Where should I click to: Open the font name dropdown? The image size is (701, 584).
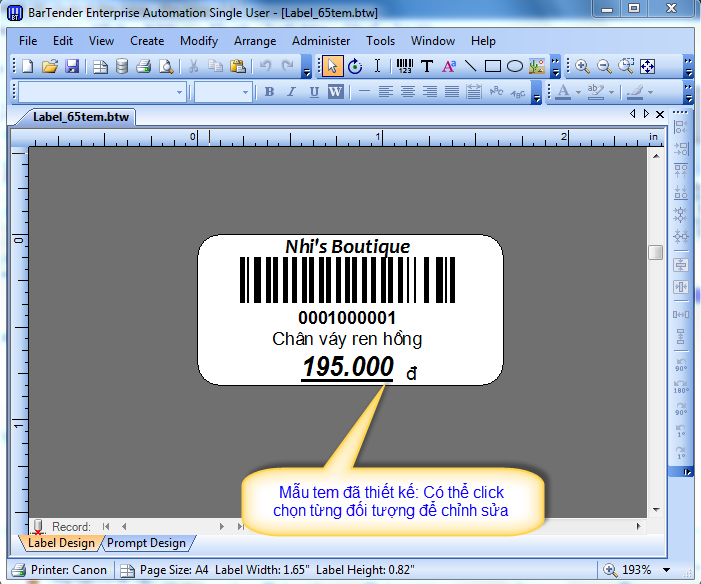(x=180, y=92)
